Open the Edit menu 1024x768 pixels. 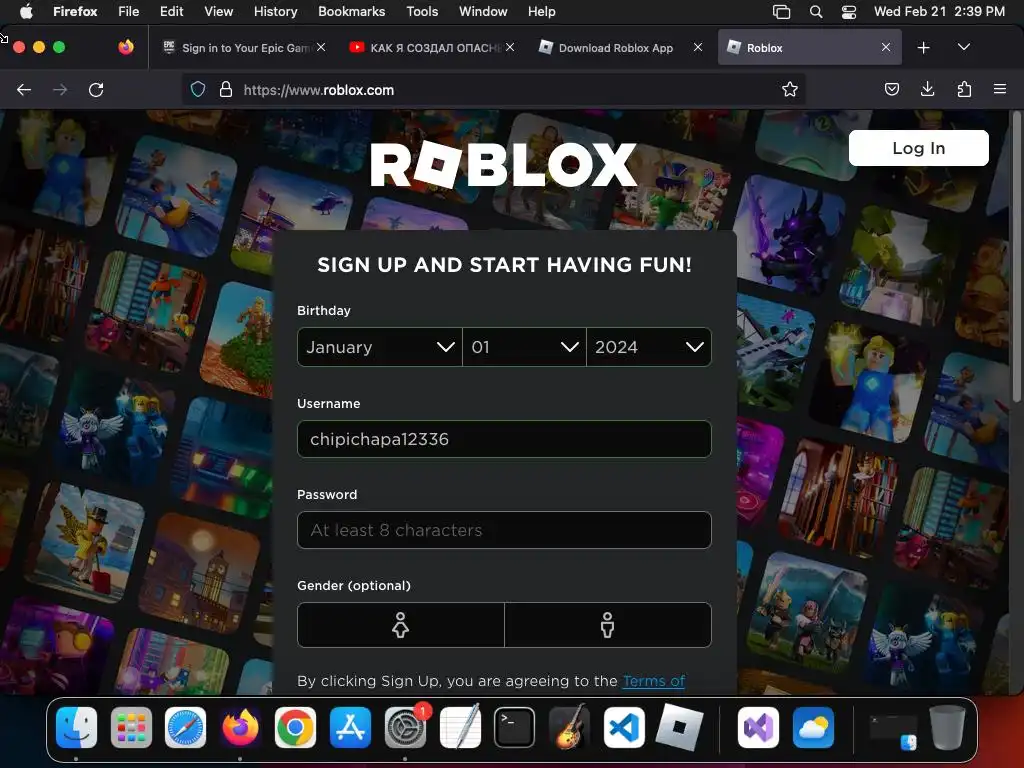click(172, 12)
